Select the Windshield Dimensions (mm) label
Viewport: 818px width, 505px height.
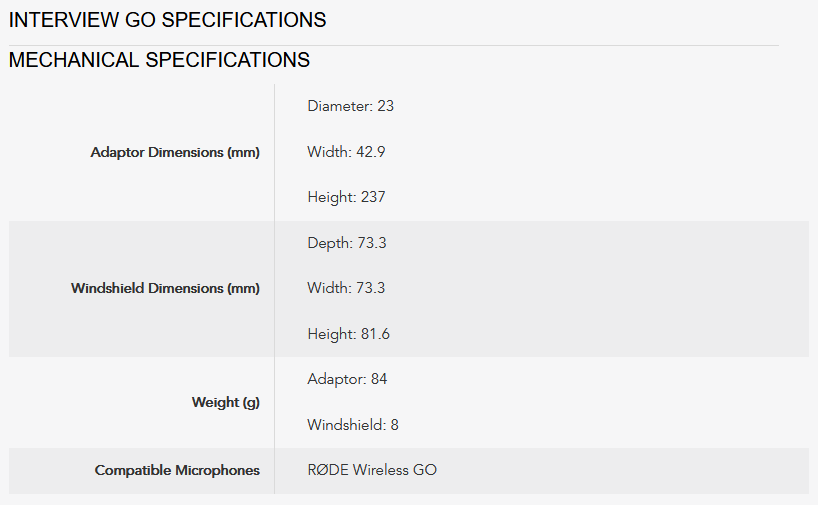165,288
